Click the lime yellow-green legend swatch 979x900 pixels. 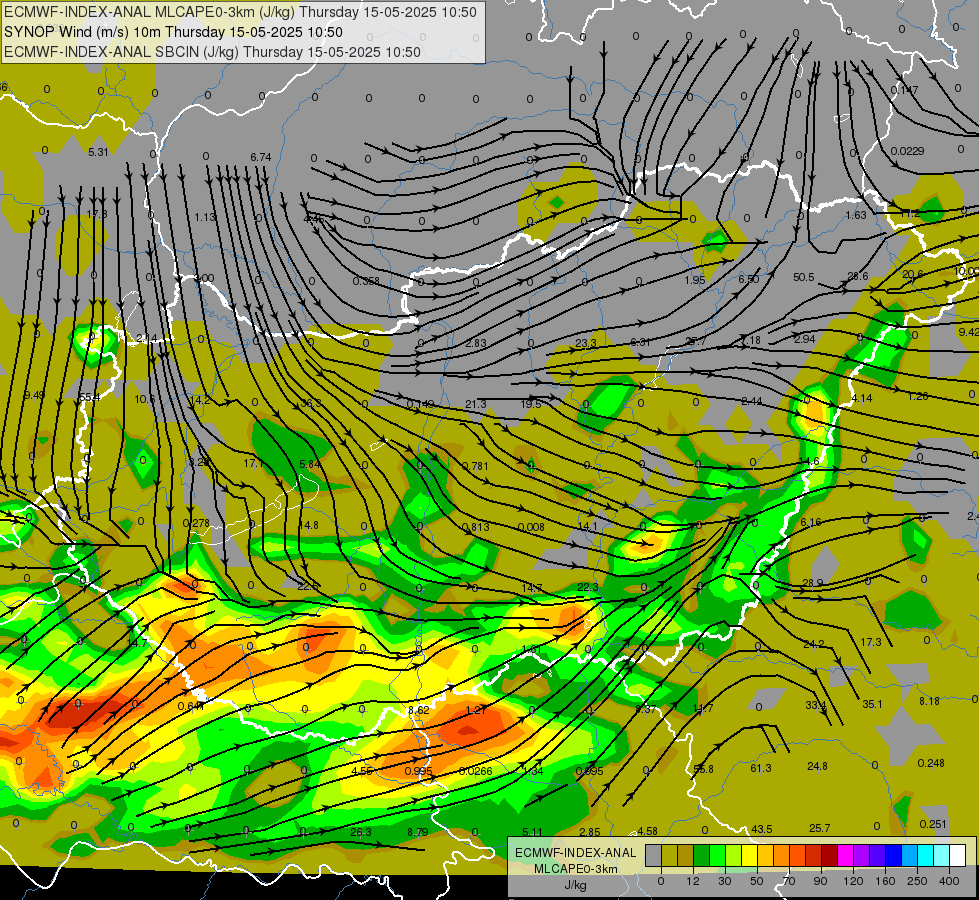click(734, 855)
